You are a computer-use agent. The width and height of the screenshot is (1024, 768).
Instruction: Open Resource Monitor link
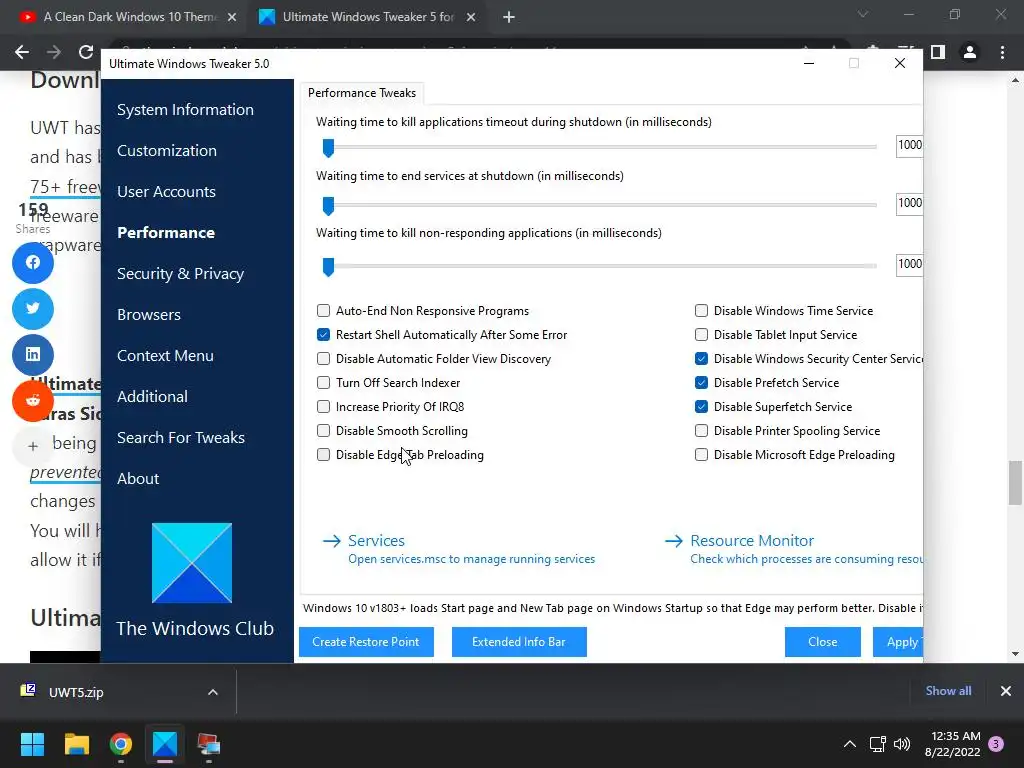(x=752, y=541)
